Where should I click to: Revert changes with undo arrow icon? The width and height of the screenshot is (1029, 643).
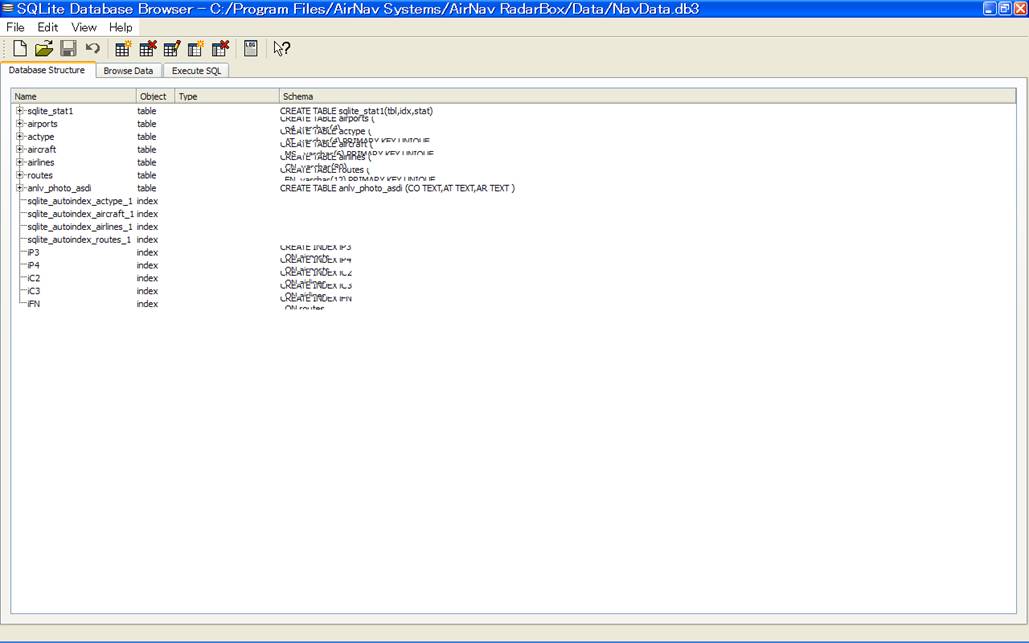pyautogui.click(x=93, y=49)
